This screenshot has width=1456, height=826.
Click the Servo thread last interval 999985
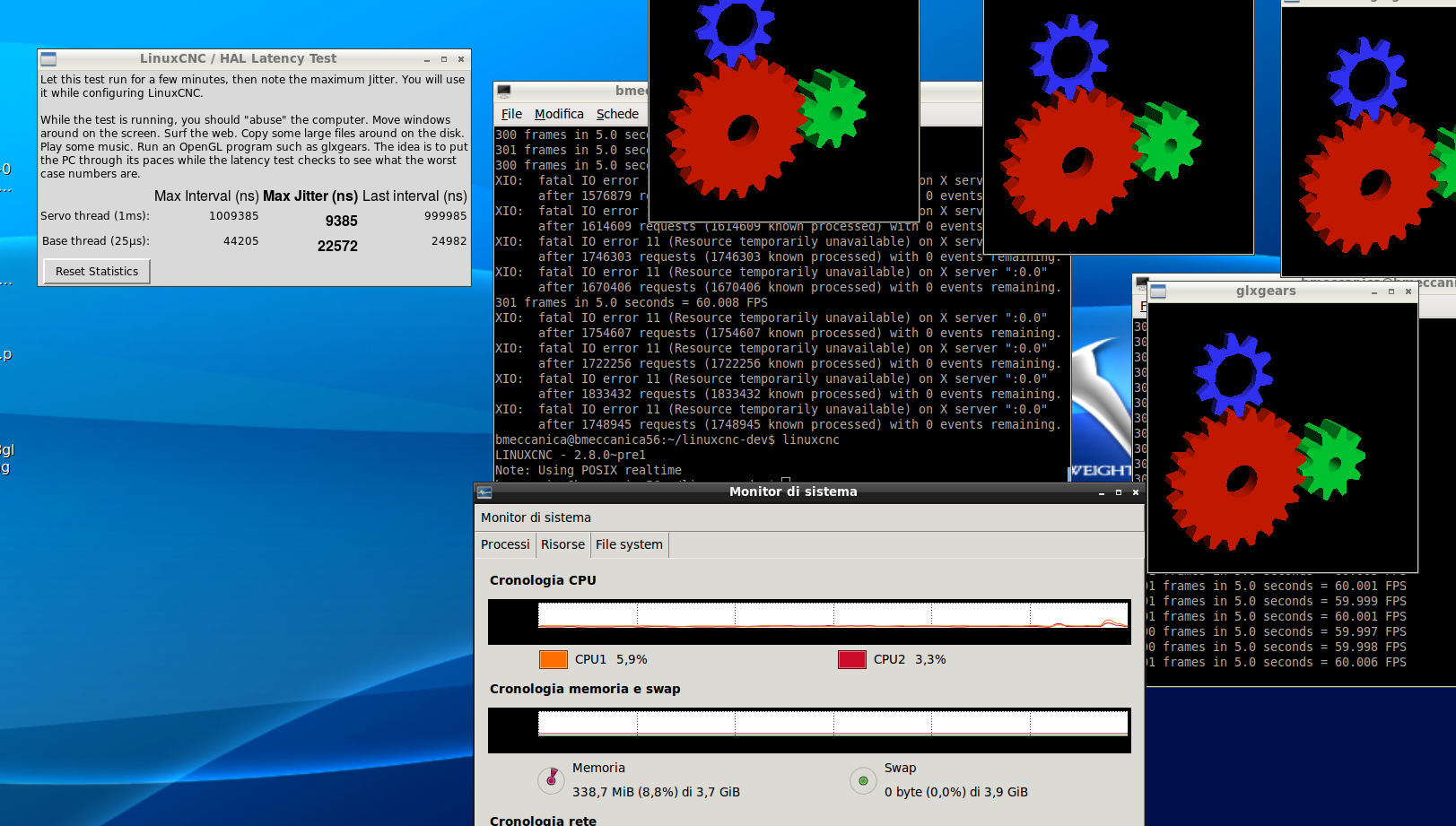[445, 216]
